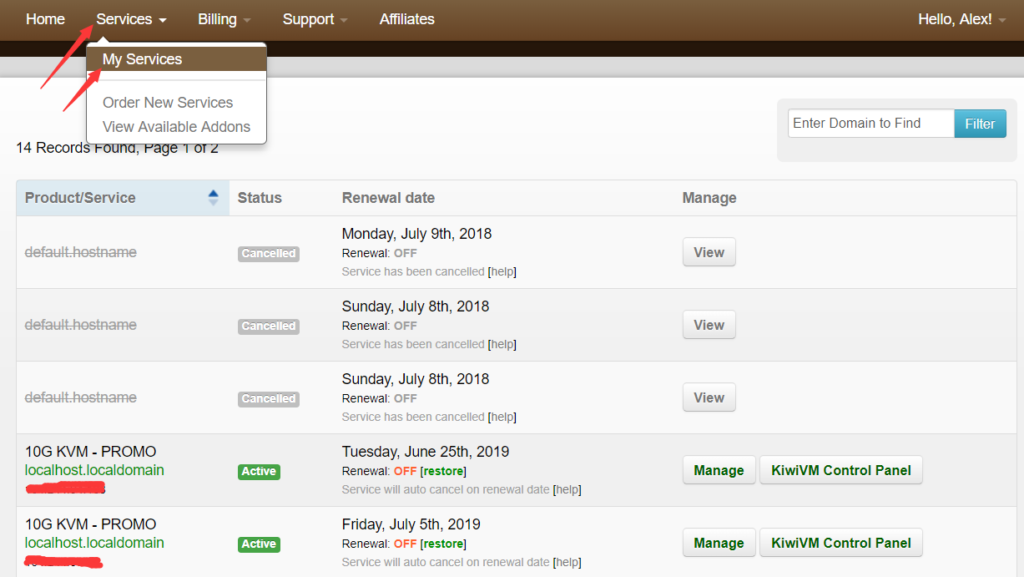Manage the service renewing June 25th, 2019
The height and width of the screenshot is (577, 1024).
(x=718, y=470)
